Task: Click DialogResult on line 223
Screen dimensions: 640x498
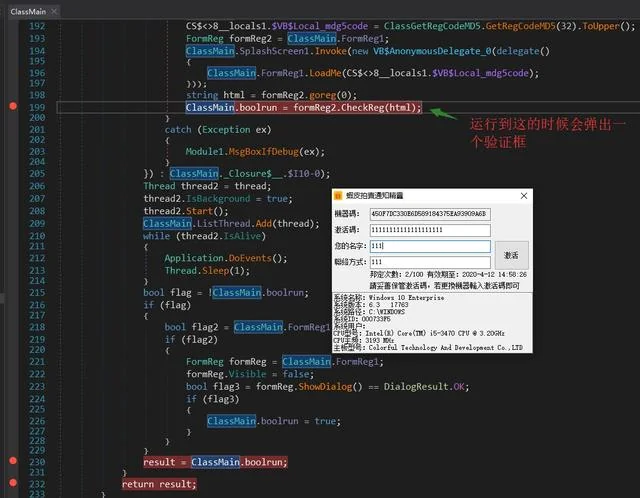Action: (416, 386)
